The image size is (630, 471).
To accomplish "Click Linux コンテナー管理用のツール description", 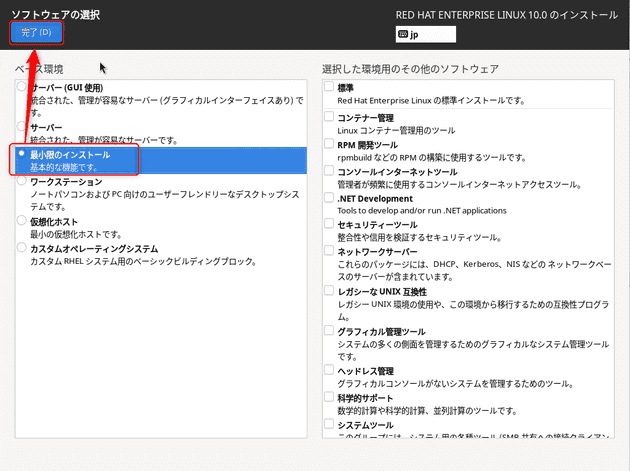I will tap(396, 131).
